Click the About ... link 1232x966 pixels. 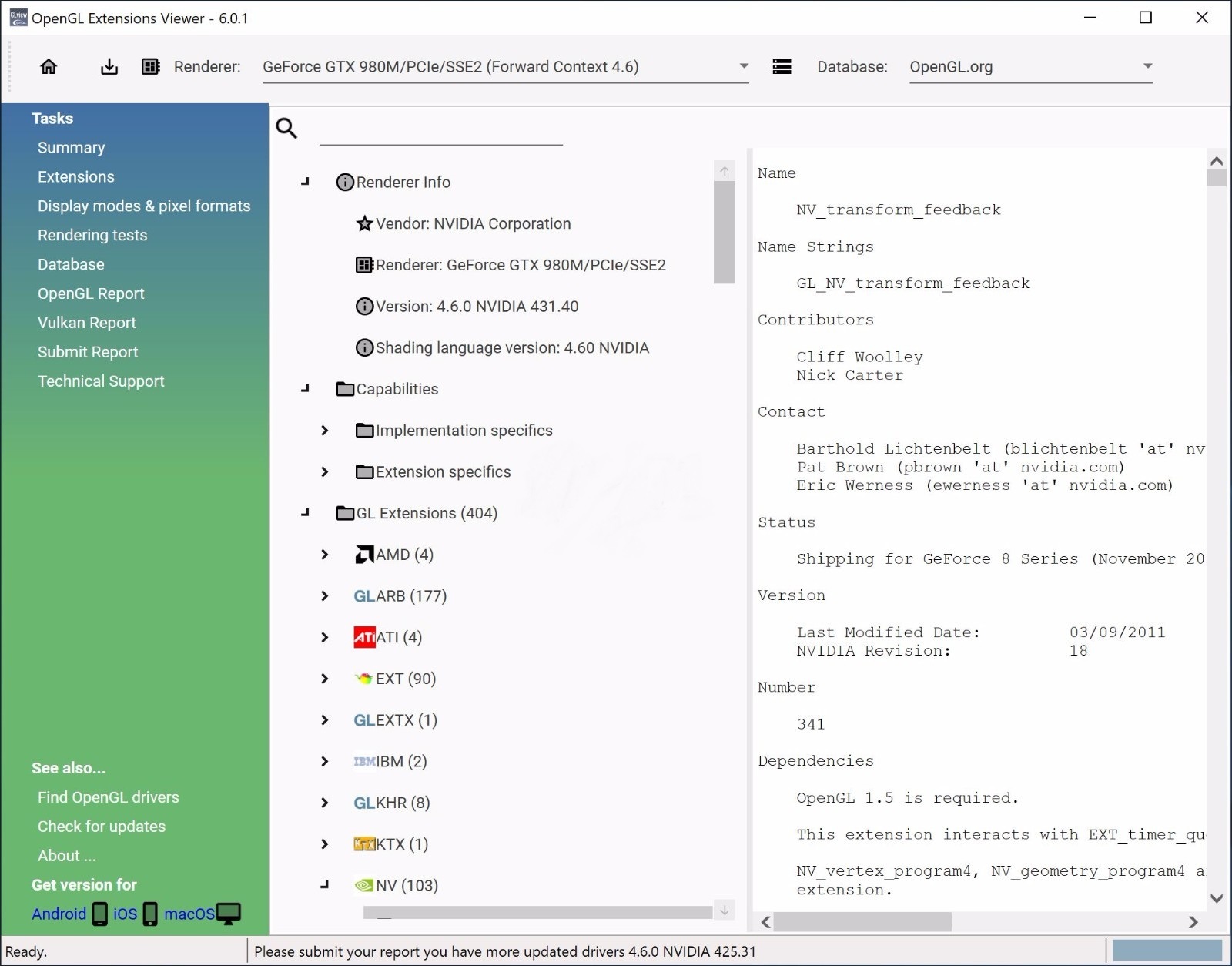[67, 857]
